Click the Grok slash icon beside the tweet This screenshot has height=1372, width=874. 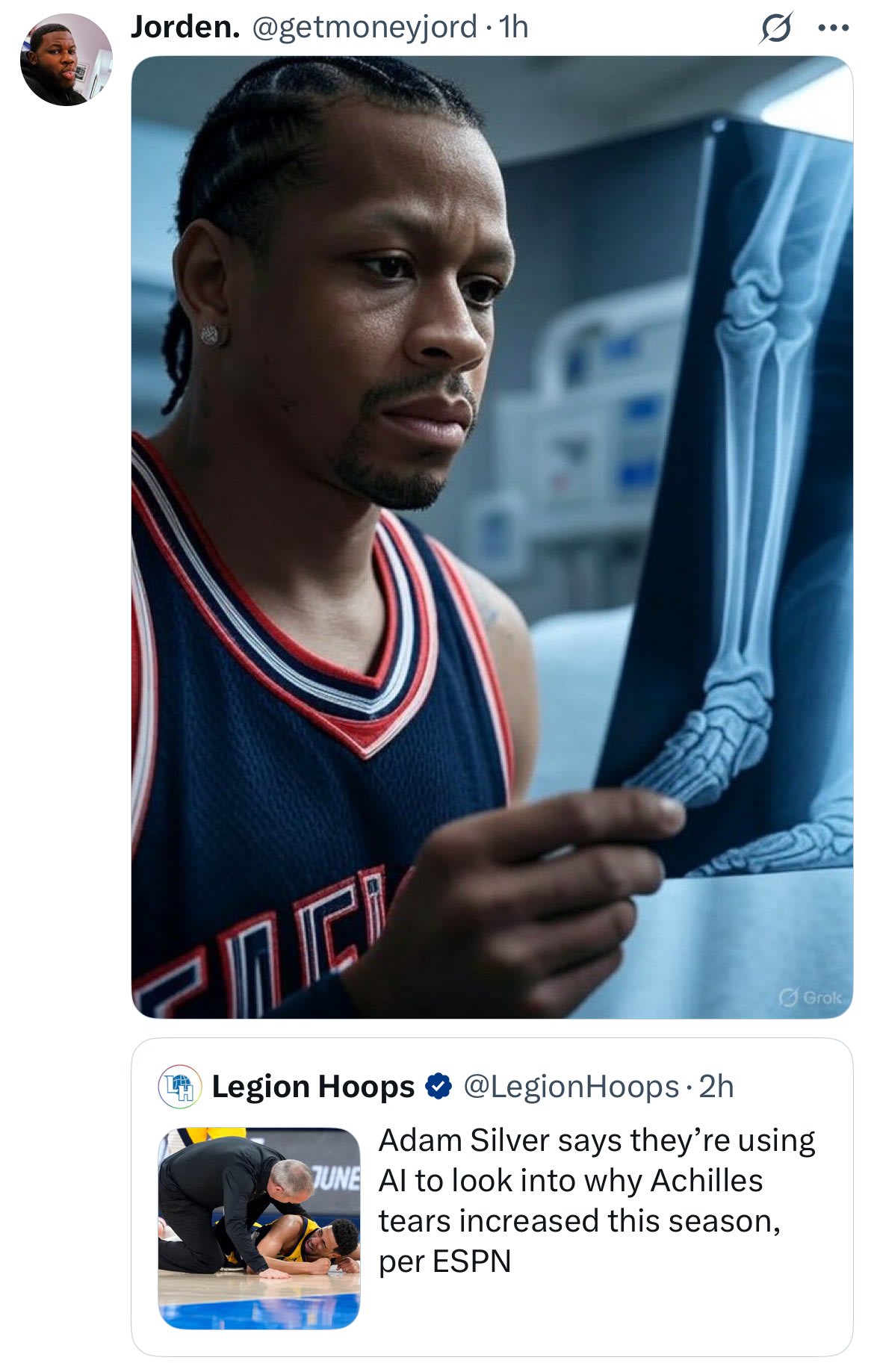776,28
